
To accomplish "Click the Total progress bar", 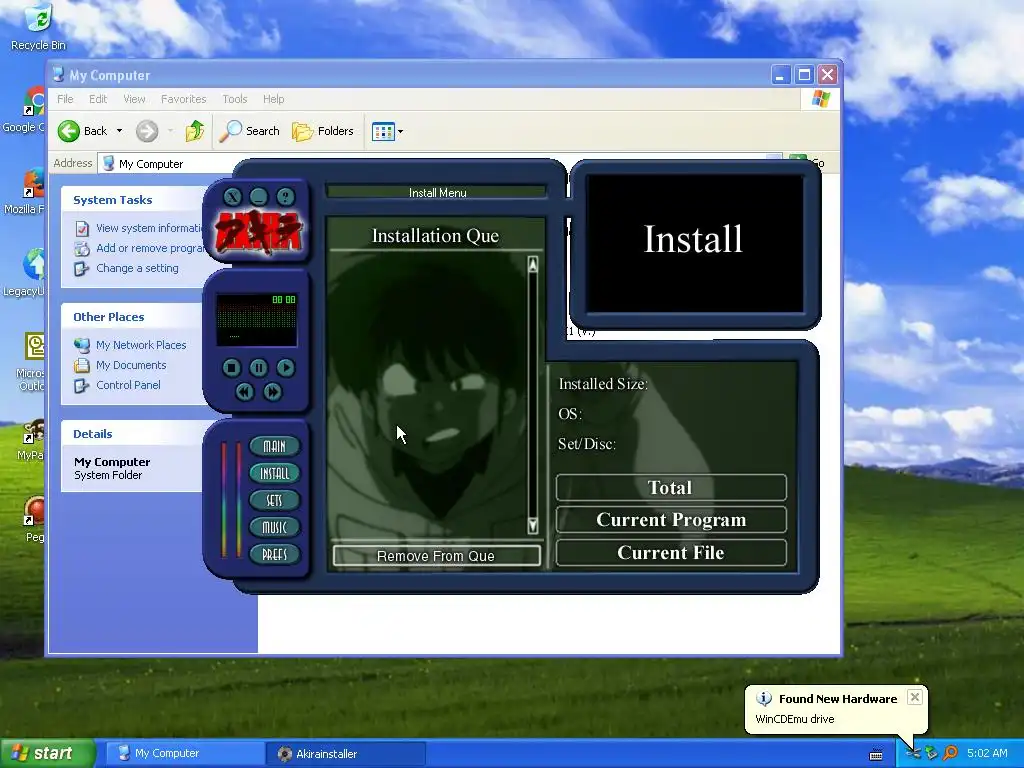I will 671,487.
